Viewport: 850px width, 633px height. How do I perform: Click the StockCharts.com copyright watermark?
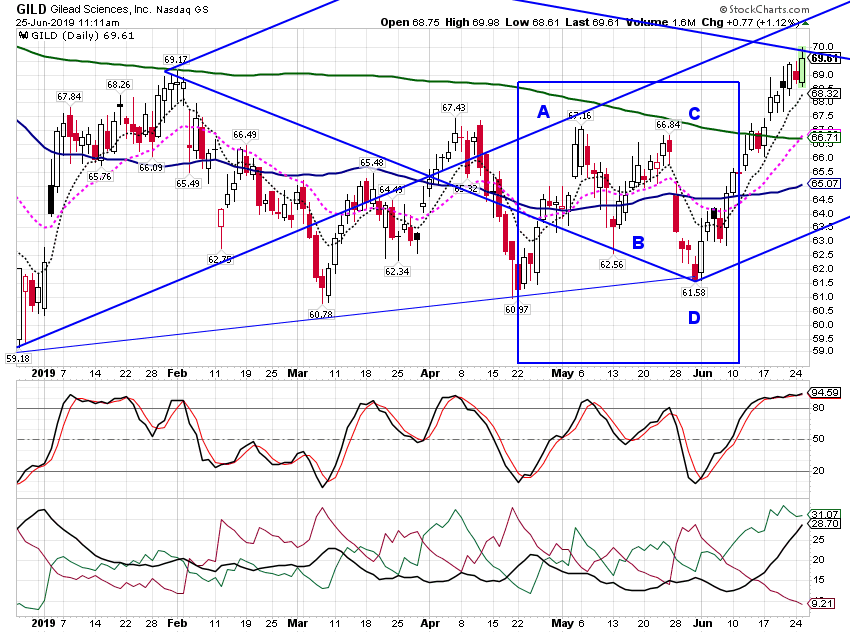point(764,9)
